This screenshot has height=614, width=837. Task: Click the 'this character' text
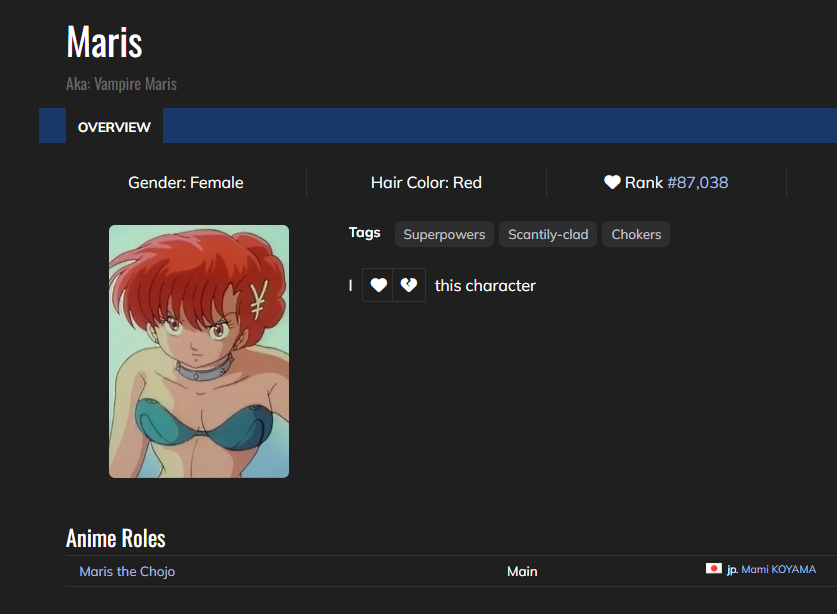pyautogui.click(x=485, y=285)
